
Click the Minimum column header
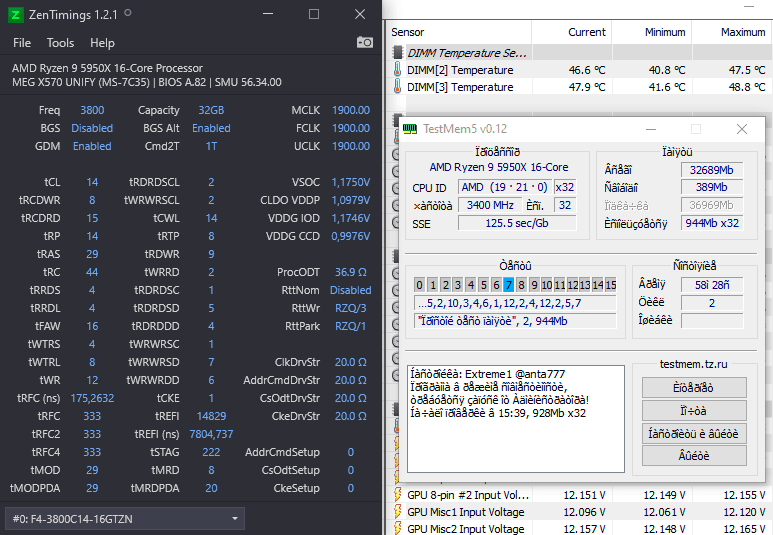[x=652, y=33]
